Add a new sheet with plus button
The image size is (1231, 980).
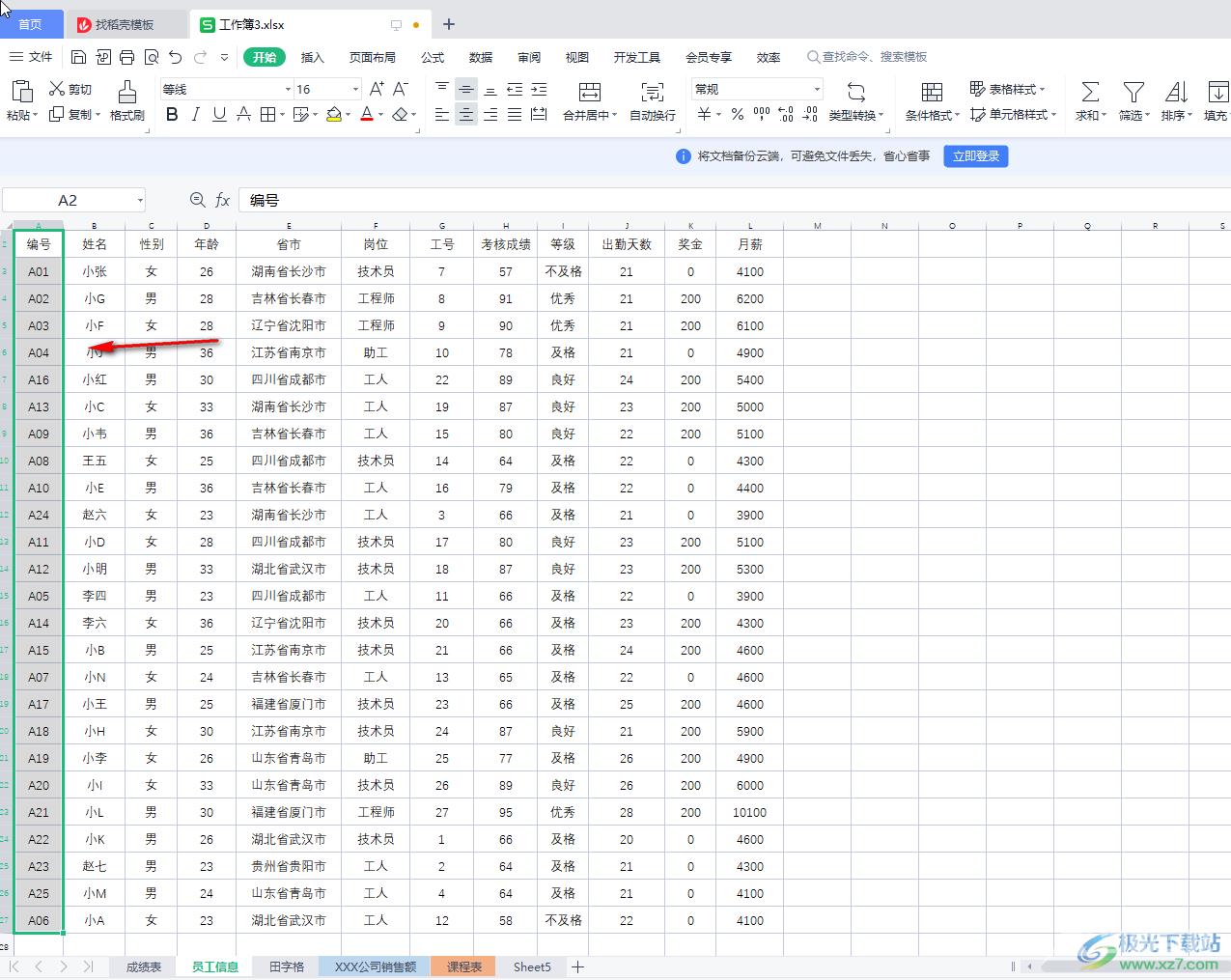577,966
